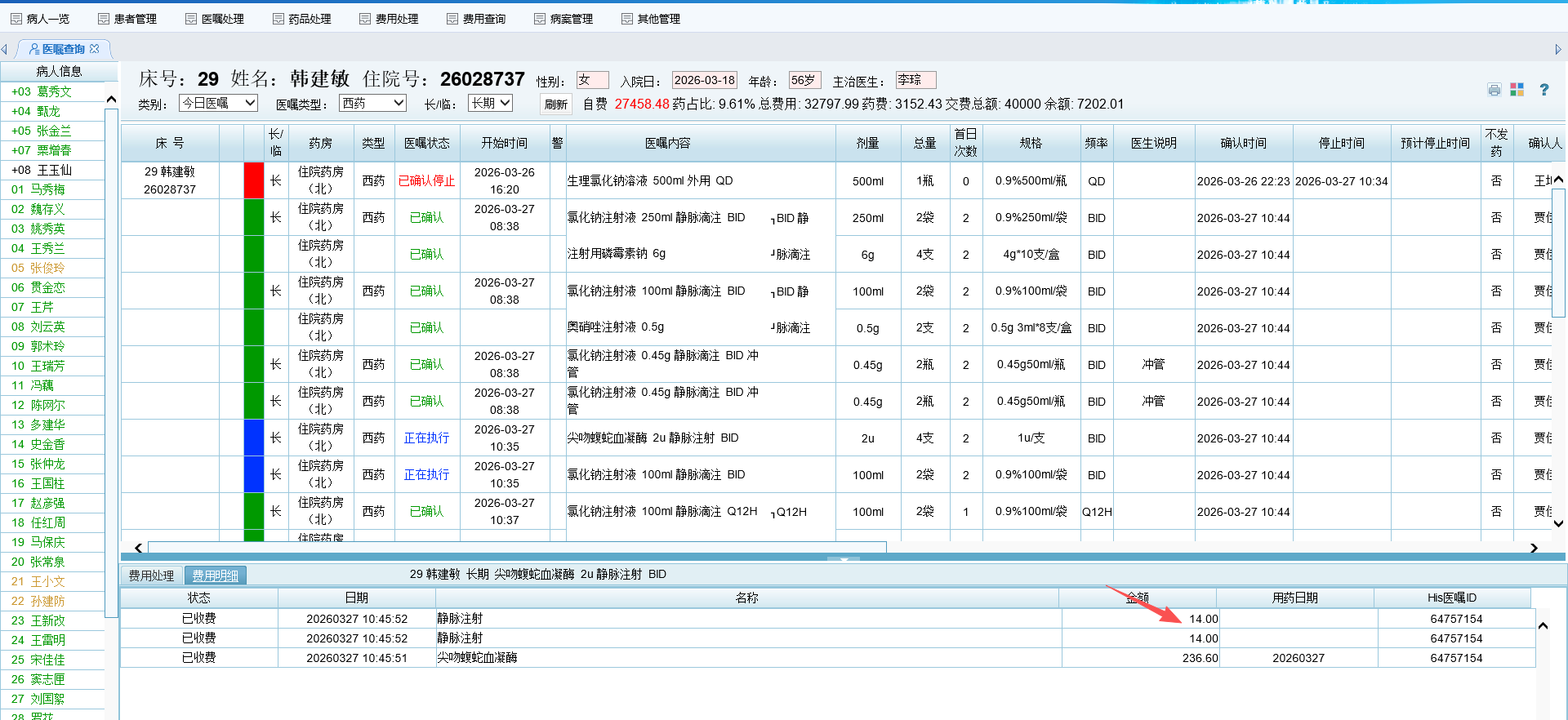Click the orders table scroll-up arrow
Viewport: 1568px width, 720px height.
click(1558, 180)
